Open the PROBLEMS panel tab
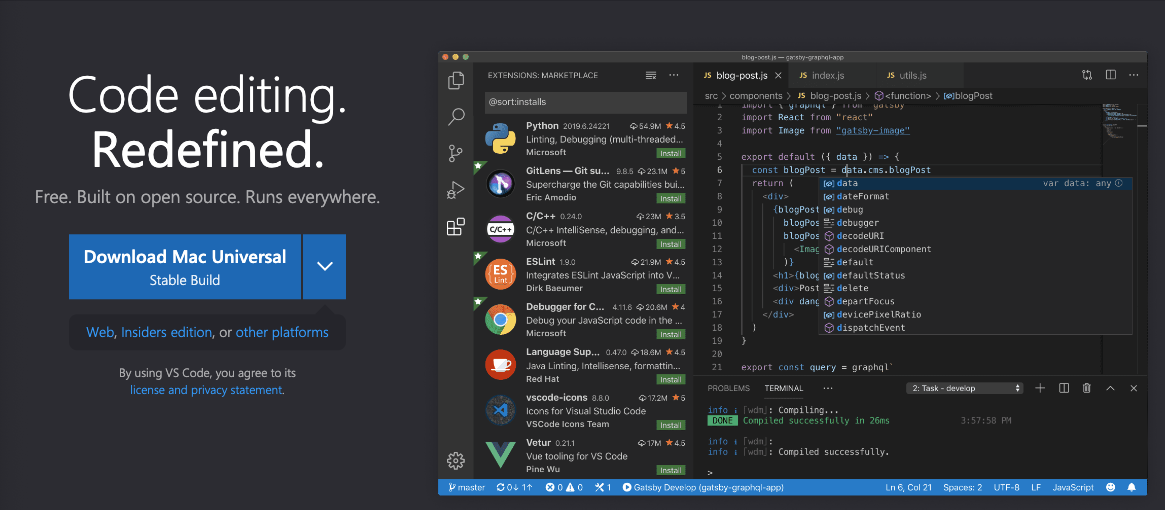The width and height of the screenshot is (1165, 510). click(728, 388)
